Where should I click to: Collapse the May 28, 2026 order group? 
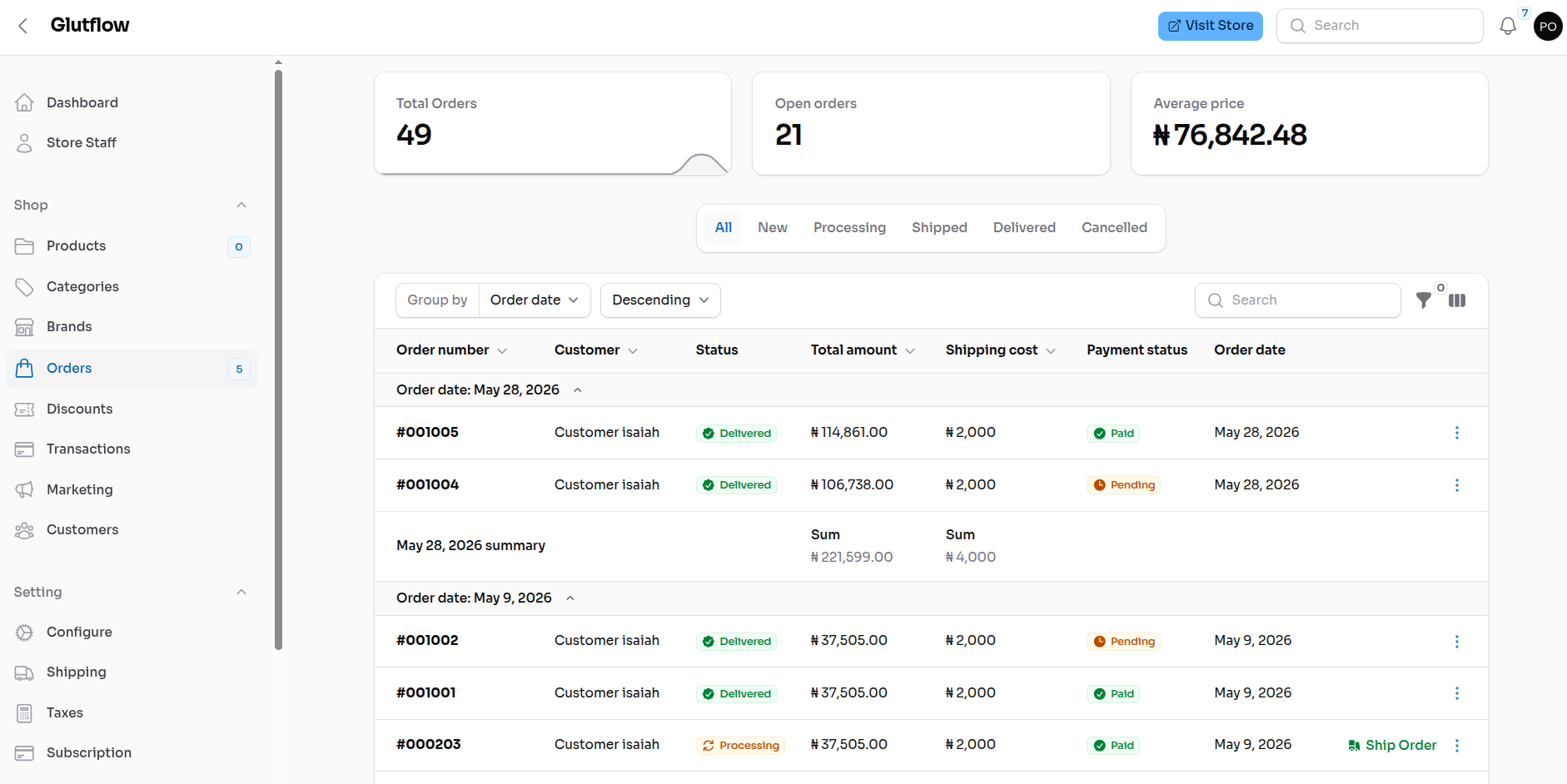578,390
